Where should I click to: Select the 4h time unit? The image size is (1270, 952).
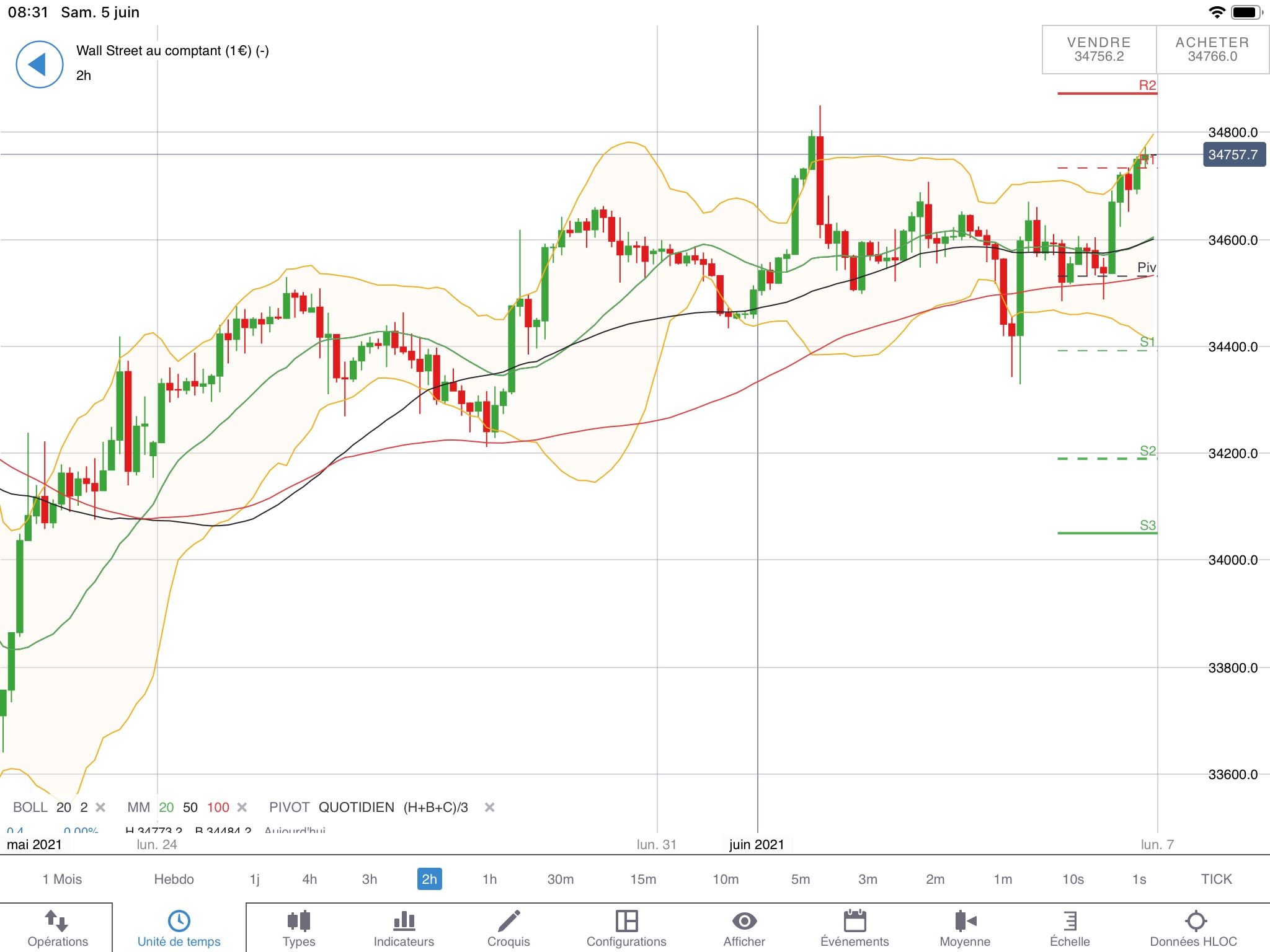(309, 879)
